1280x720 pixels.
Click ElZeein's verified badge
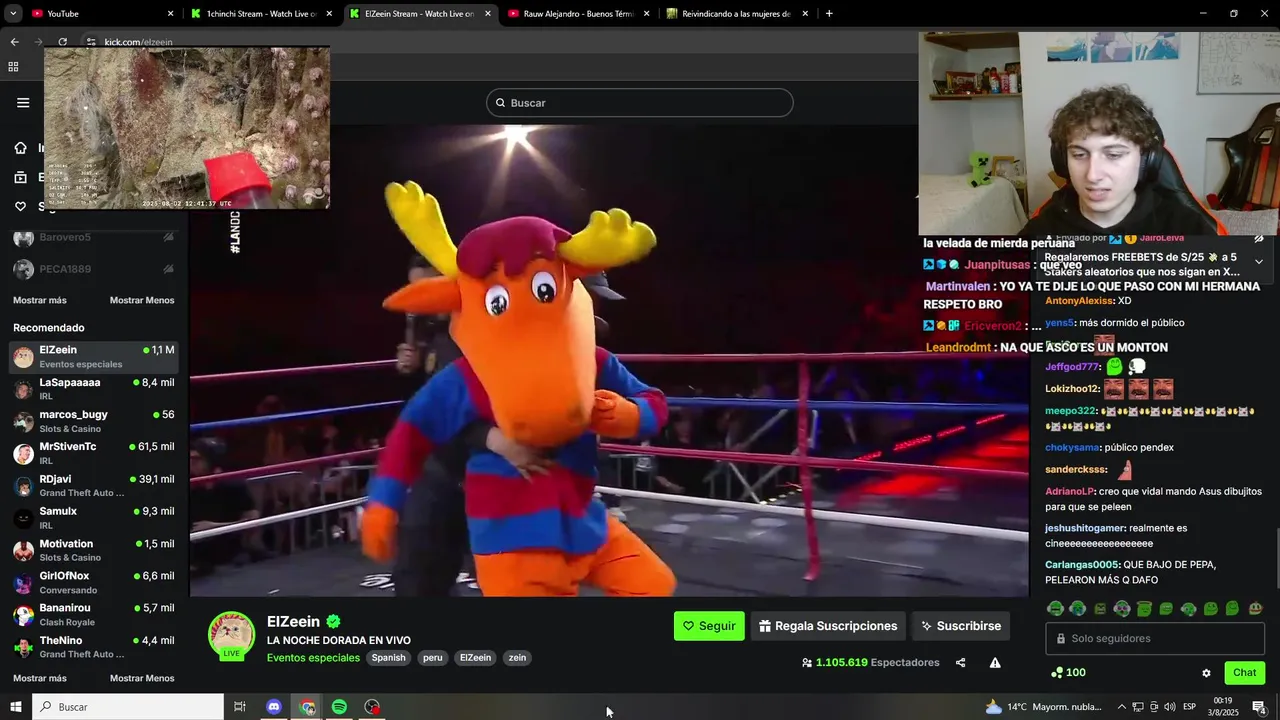pyautogui.click(x=334, y=621)
